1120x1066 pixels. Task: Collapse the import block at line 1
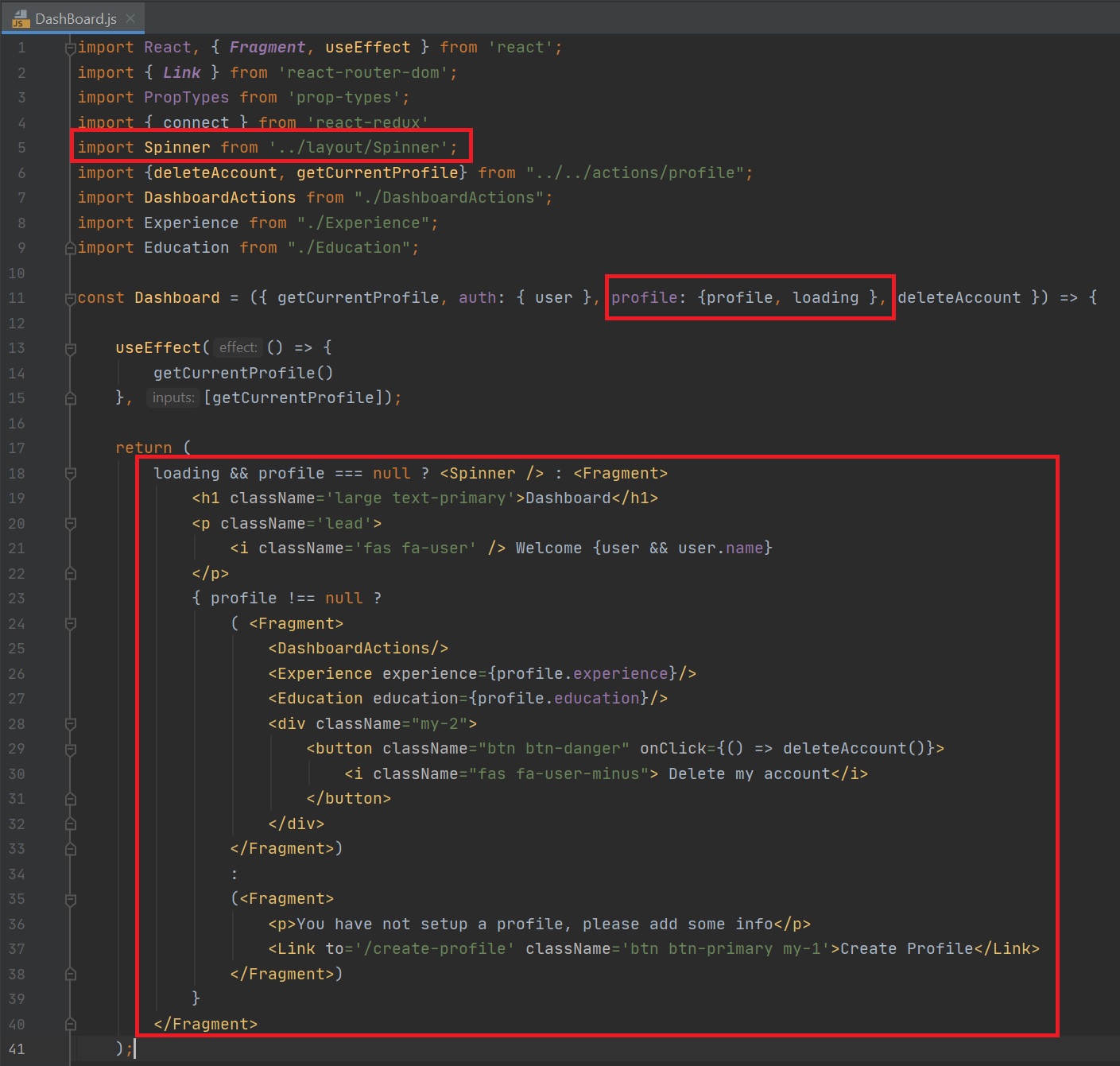(71, 48)
